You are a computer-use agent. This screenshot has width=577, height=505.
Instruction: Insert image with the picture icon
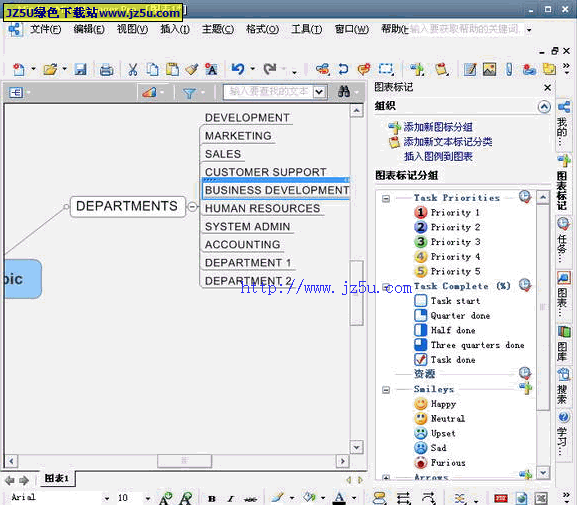click(x=489, y=69)
